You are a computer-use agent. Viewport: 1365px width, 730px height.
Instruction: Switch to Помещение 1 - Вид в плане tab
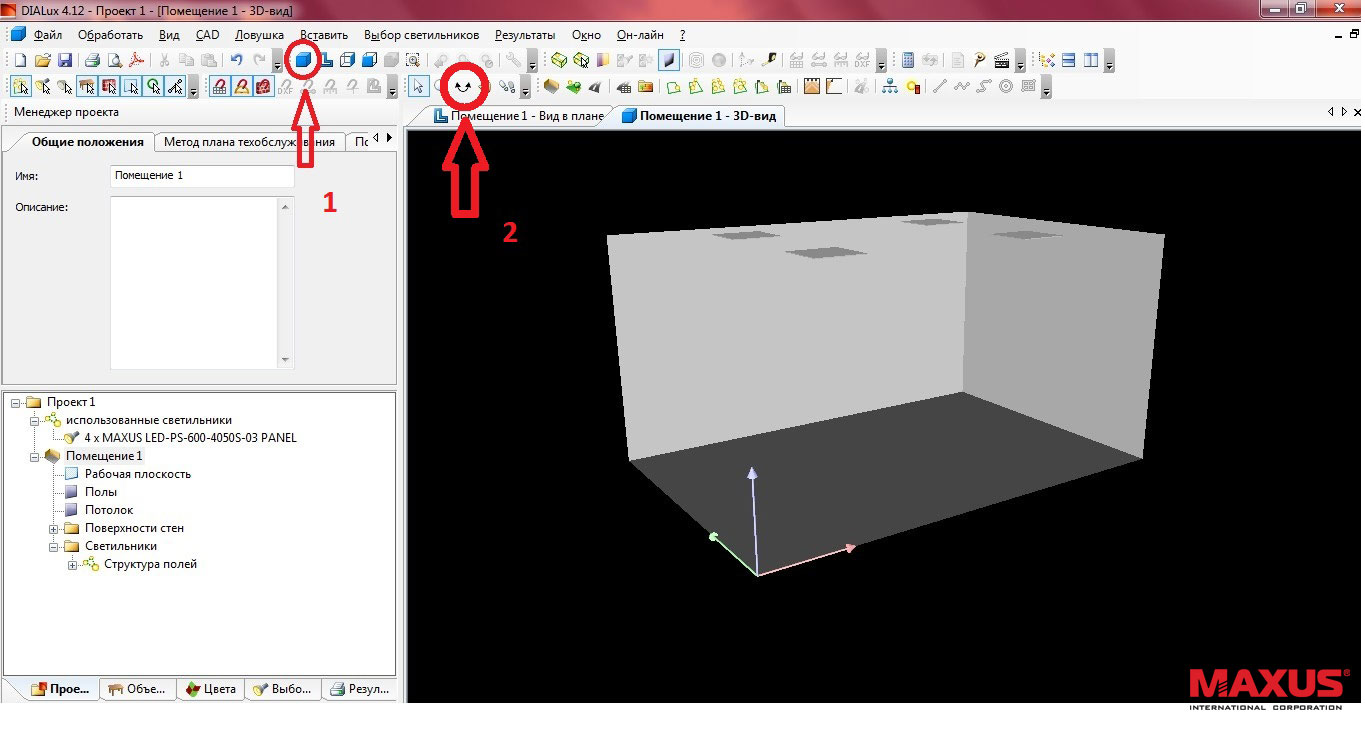518,116
